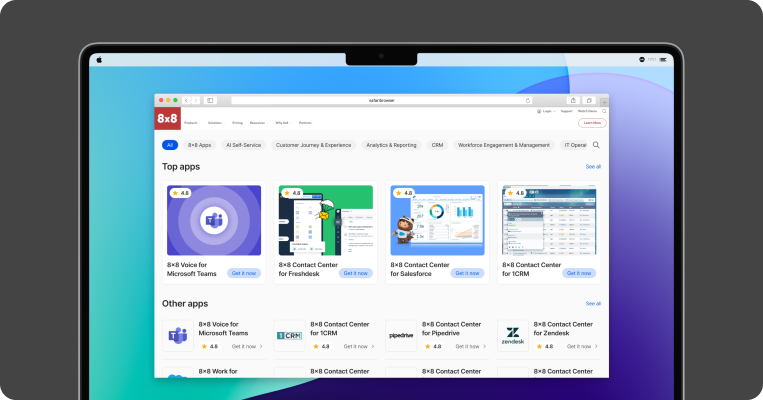Go forward with the browser forward arrow
763x400 pixels.
click(x=196, y=100)
